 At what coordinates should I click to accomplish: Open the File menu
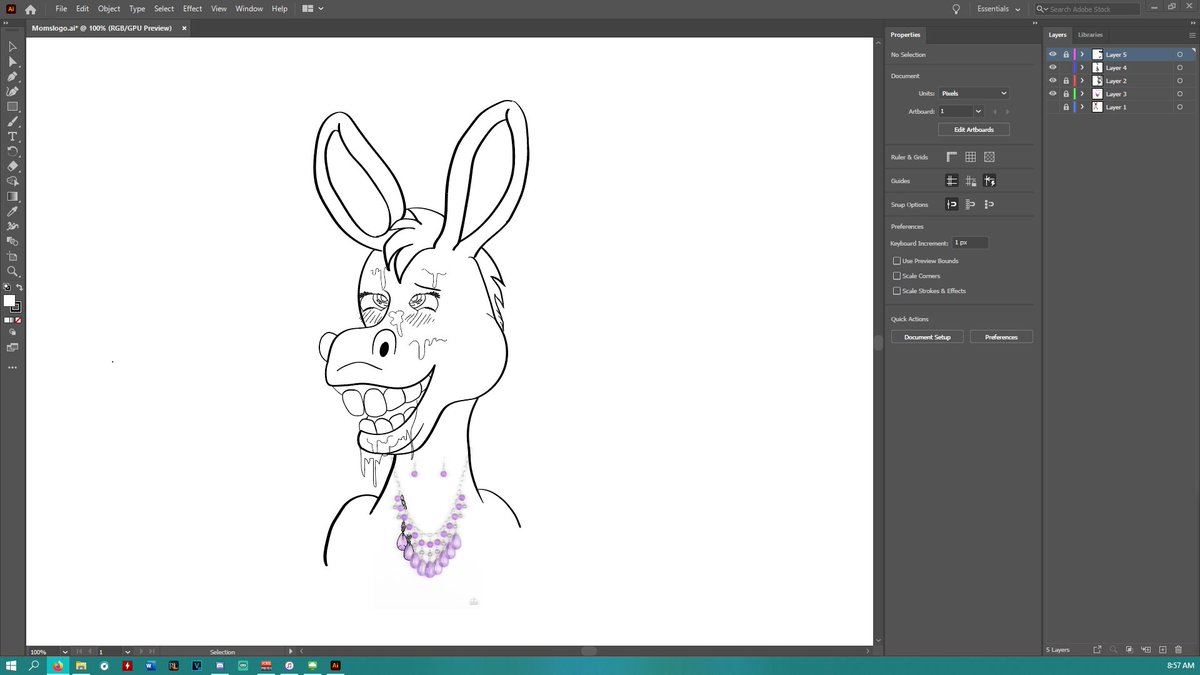click(x=61, y=8)
